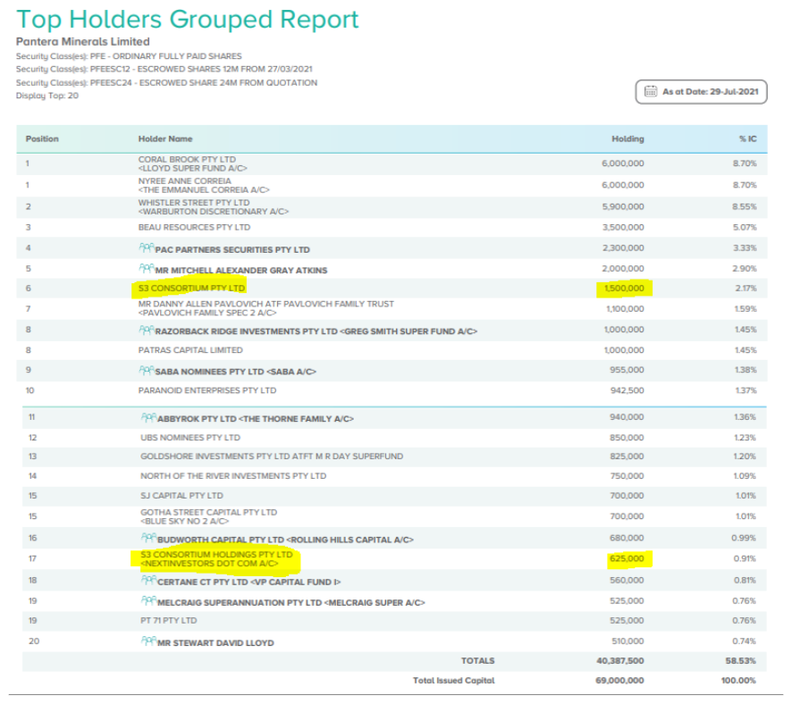The height and width of the screenshot is (704, 800).
Task: Click the Holding column header
Action: pos(628,139)
